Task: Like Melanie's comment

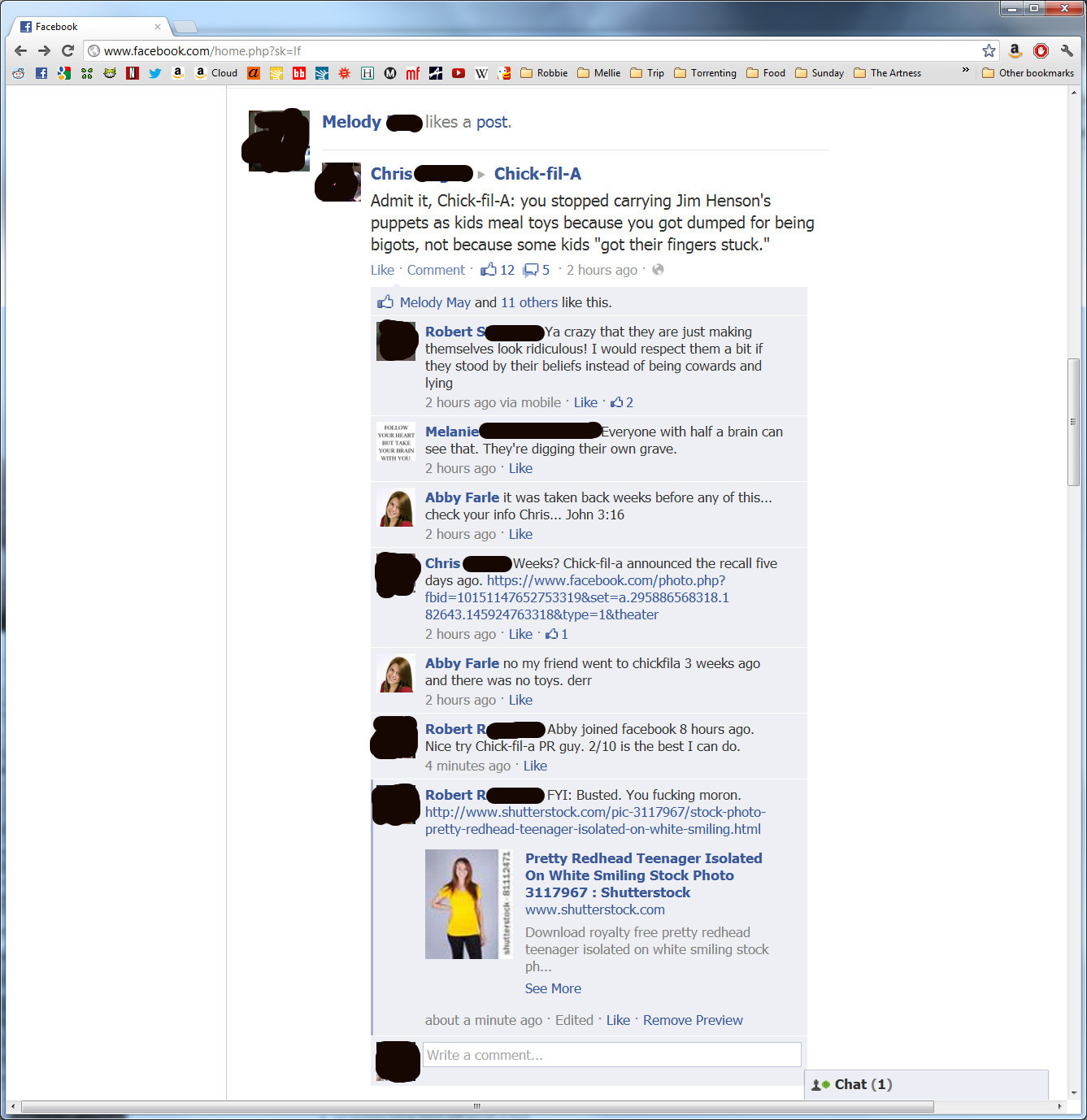Action: pyautogui.click(x=520, y=468)
